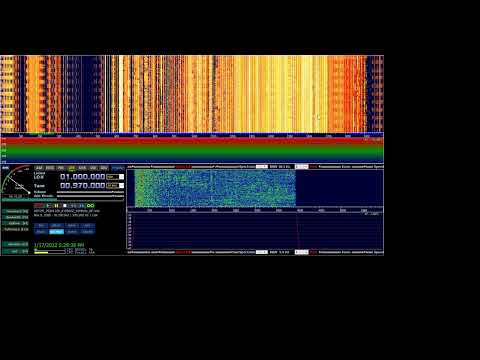Screen dimensions: 480x360
Task: Click the recorded WAV file name text
Action: [67, 211]
